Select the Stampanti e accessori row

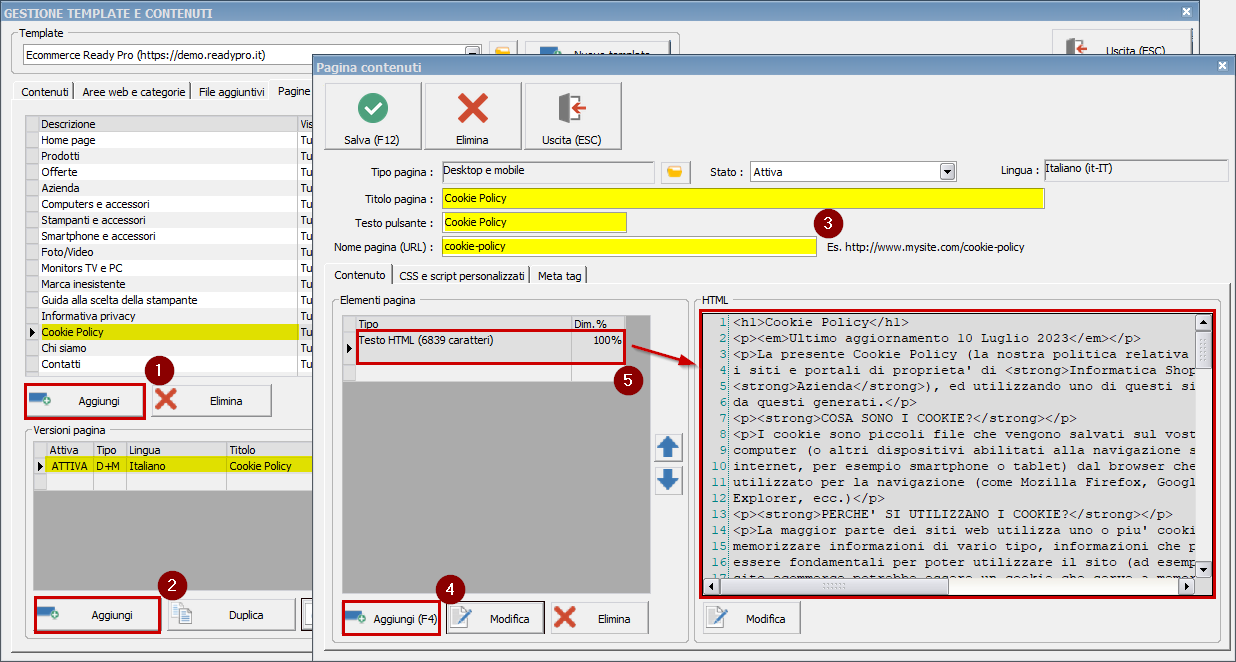[169, 220]
